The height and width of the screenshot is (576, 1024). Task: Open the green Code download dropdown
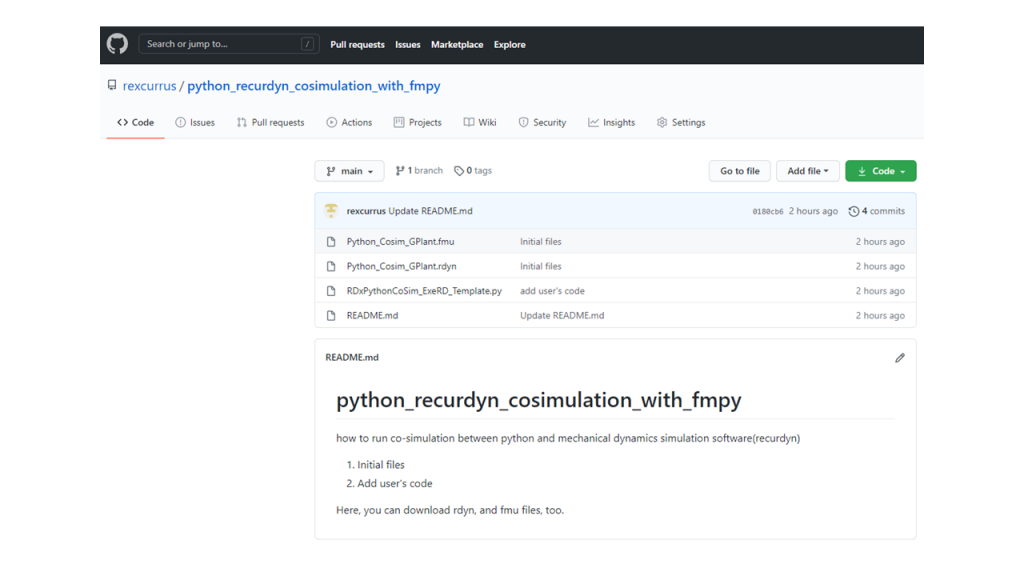880,171
